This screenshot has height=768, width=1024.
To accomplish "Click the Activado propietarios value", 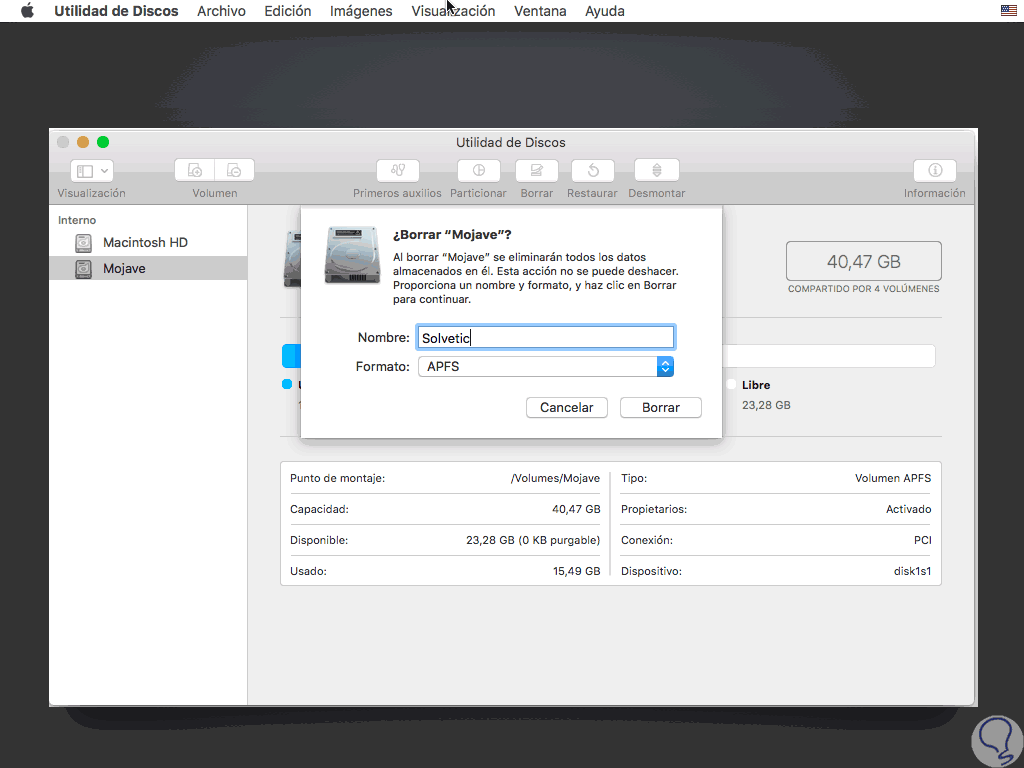I will click(x=908, y=509).
